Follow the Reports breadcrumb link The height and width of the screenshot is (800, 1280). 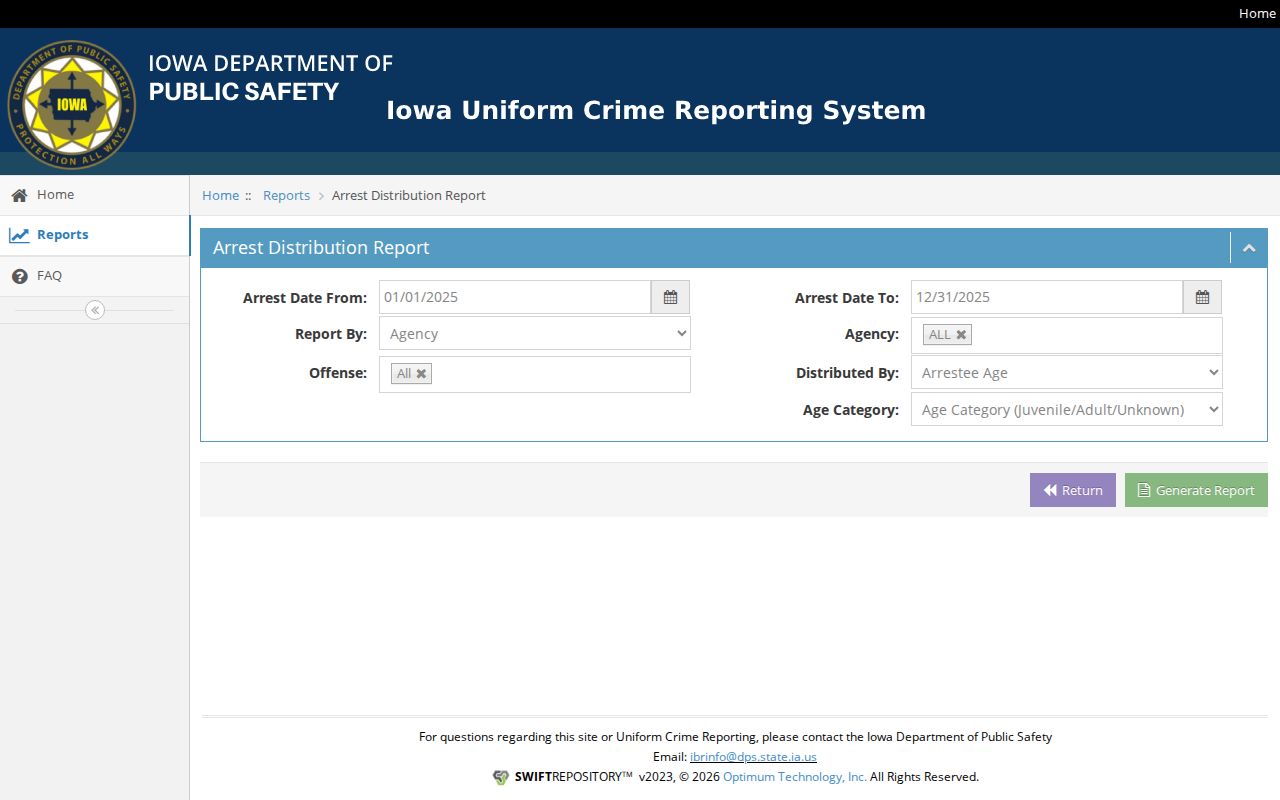(x=286, y=195)
